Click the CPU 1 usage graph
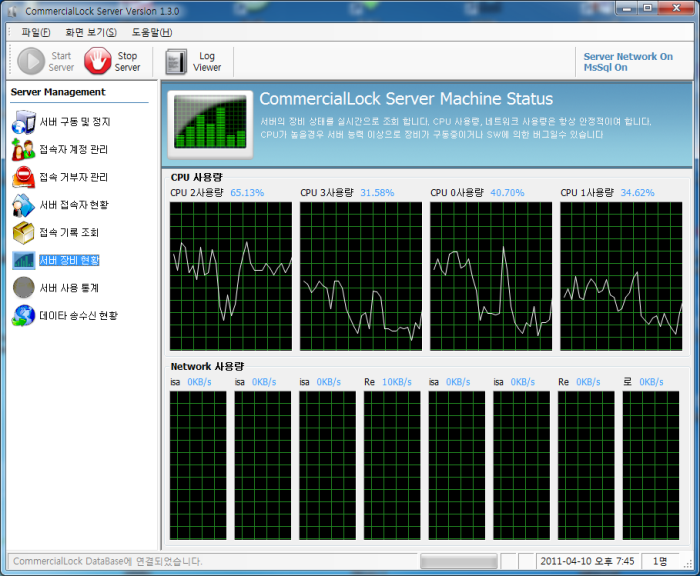The width and height of the screenshot is (700, 576). 621,276
